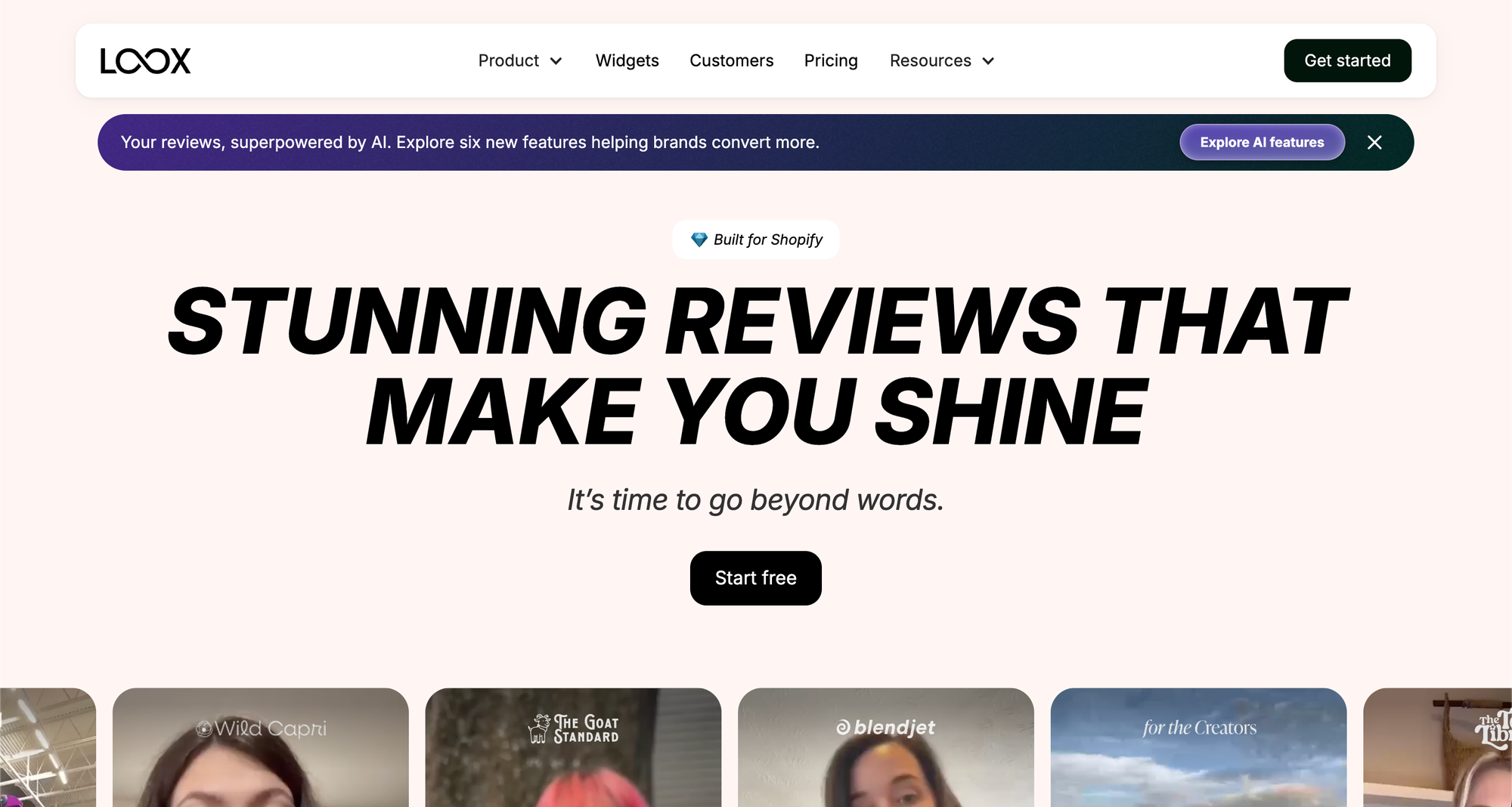Open the Product menu

509,61
